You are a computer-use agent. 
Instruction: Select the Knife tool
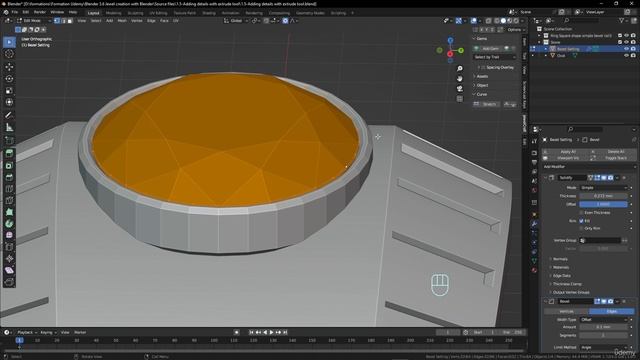point(9,200)
